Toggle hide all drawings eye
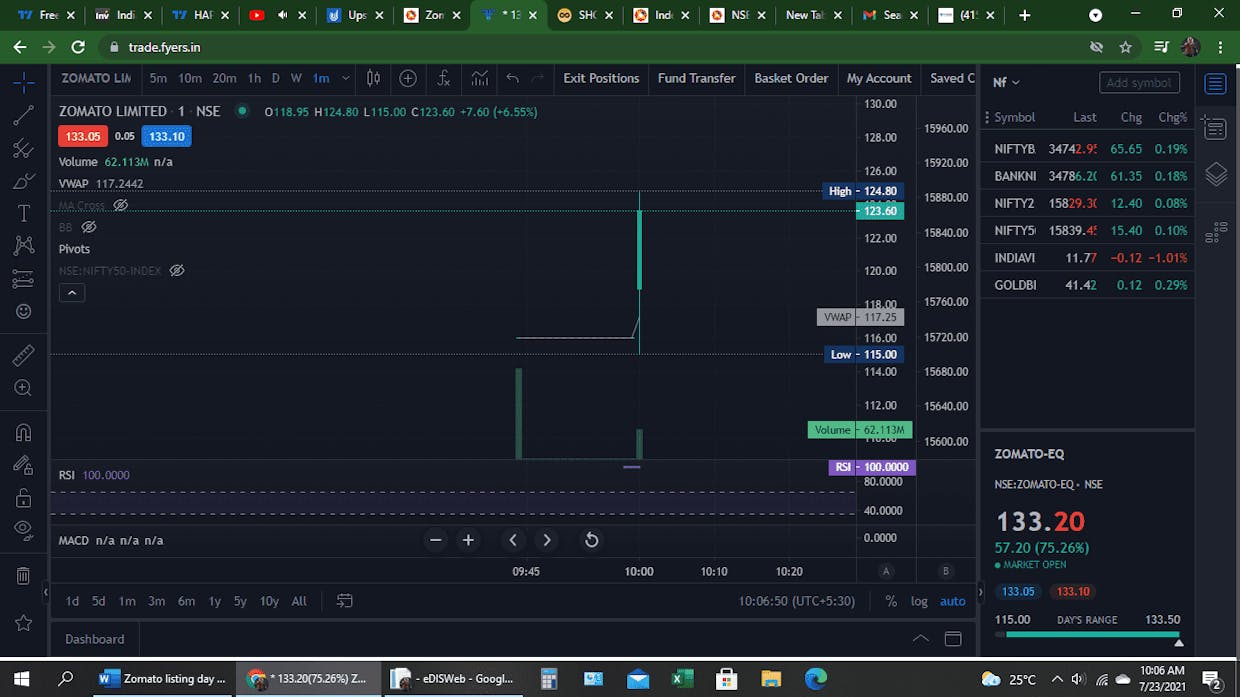This screenshot has width=1240, height=697. click(x=24, y=529)
